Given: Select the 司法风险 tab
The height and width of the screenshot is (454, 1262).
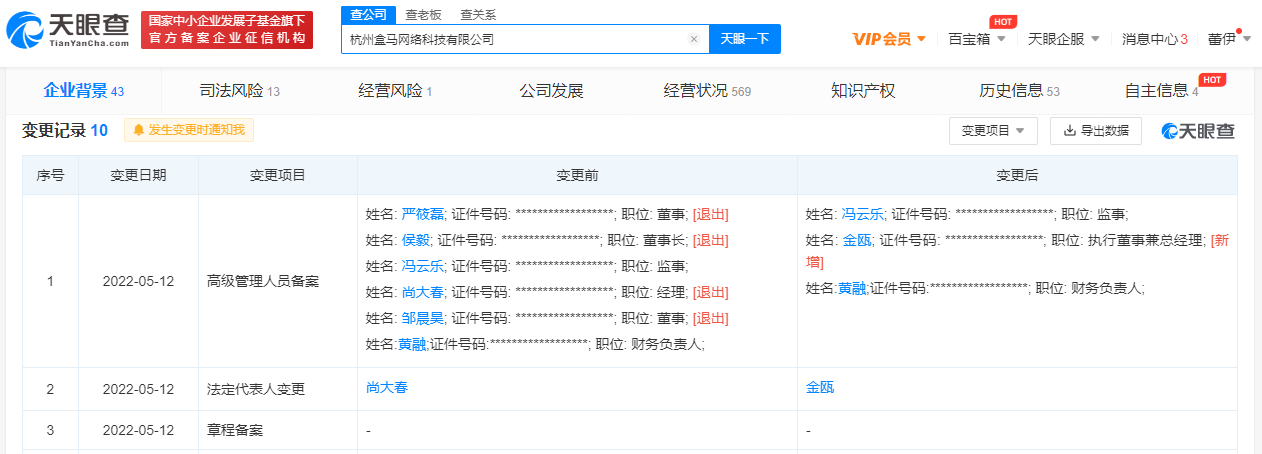Looking at the screenshot, I should [240, 91].
